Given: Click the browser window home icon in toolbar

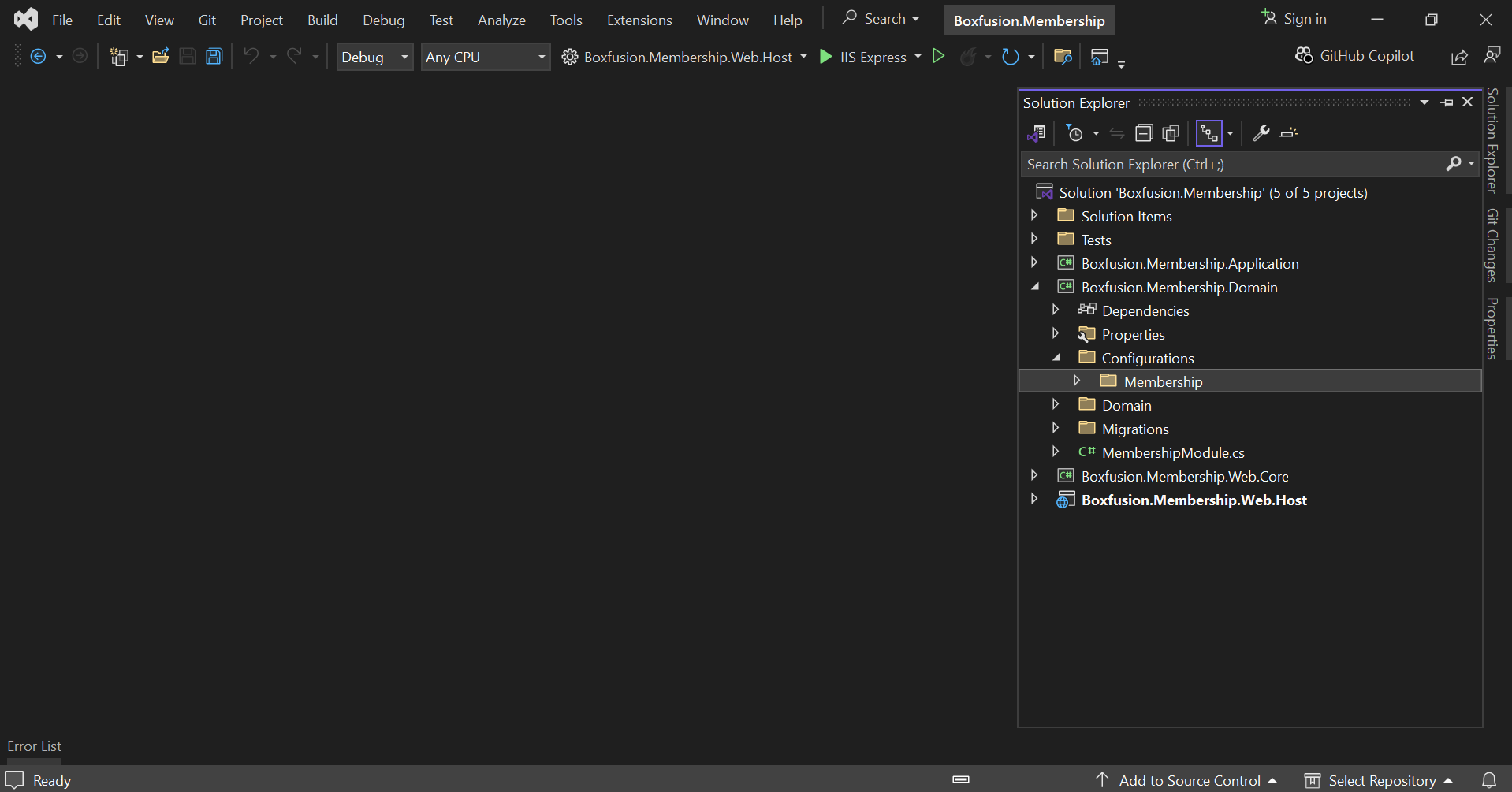Looking at the screenshot, I should pos(1100,57).
